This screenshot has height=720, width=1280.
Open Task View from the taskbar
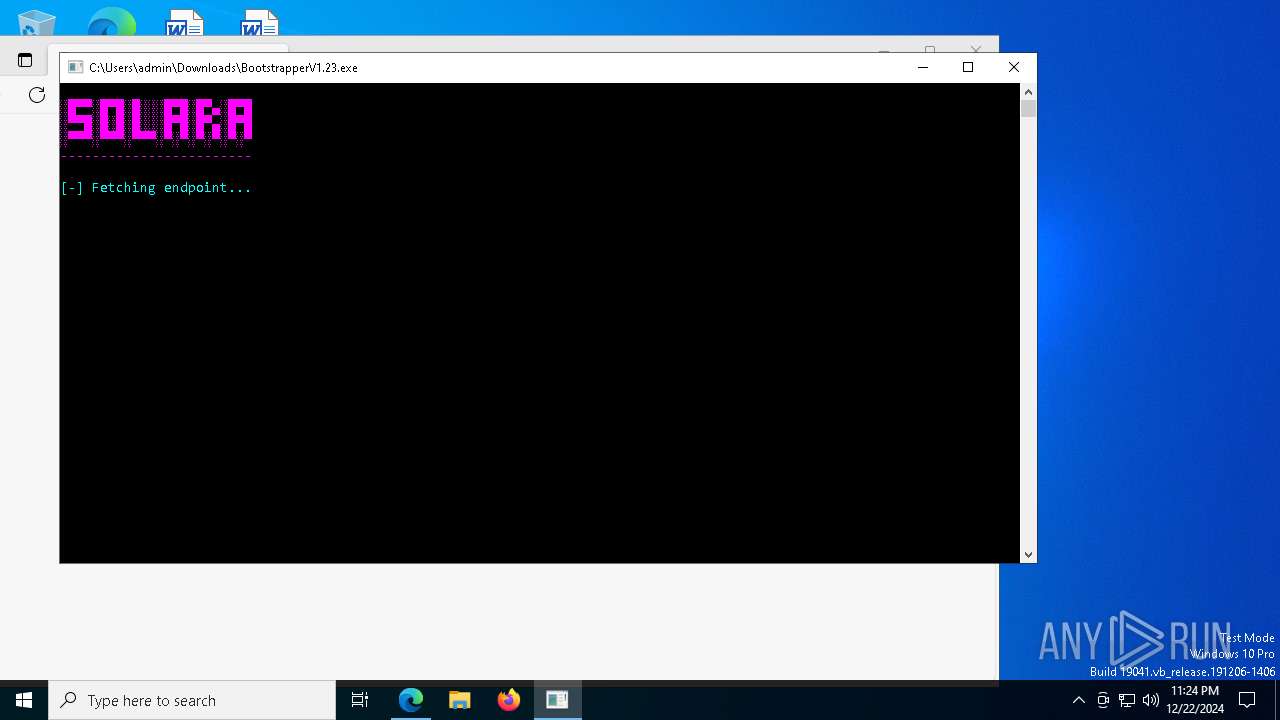coord(360,700)
